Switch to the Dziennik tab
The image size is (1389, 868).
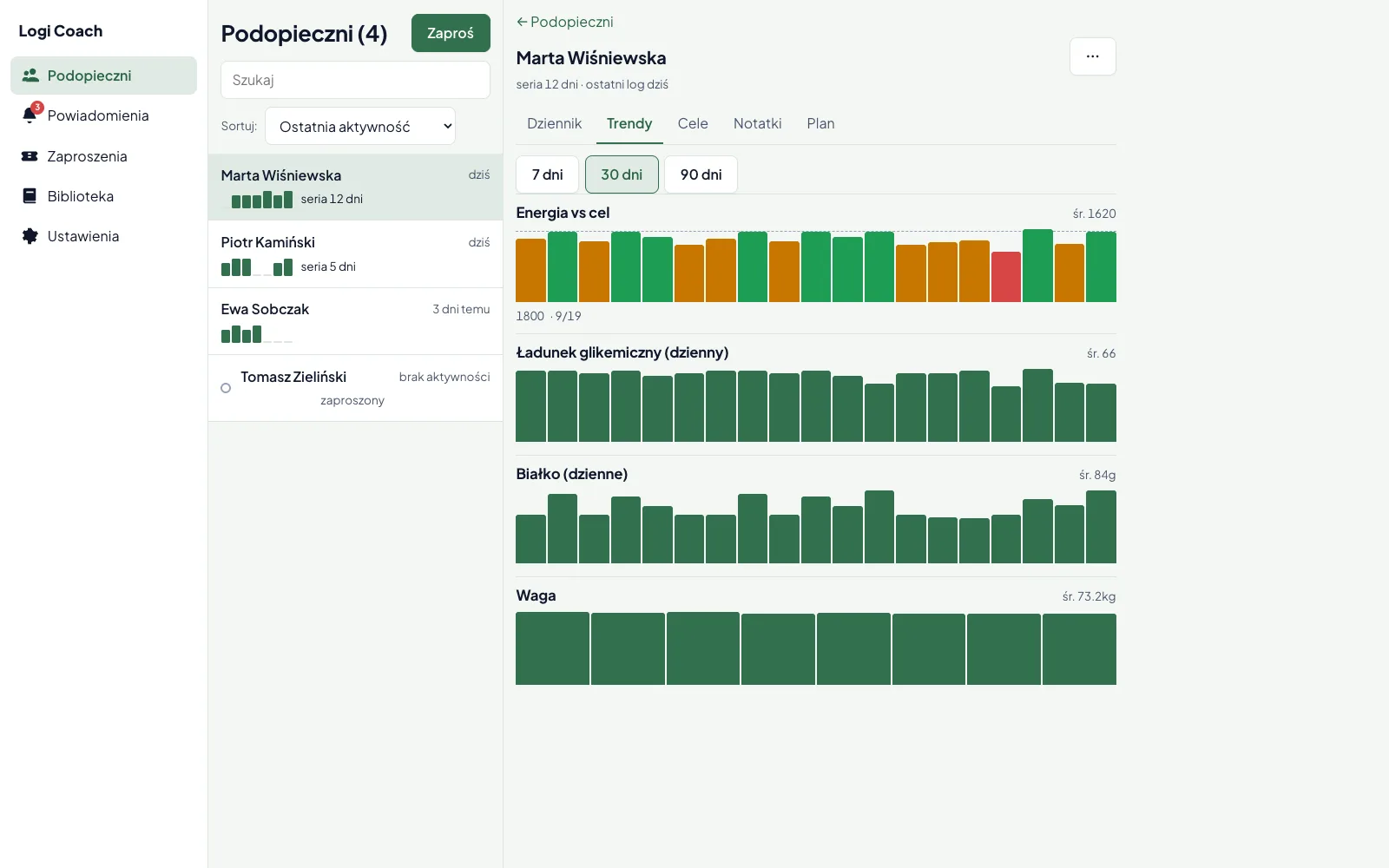pos(554,123)
